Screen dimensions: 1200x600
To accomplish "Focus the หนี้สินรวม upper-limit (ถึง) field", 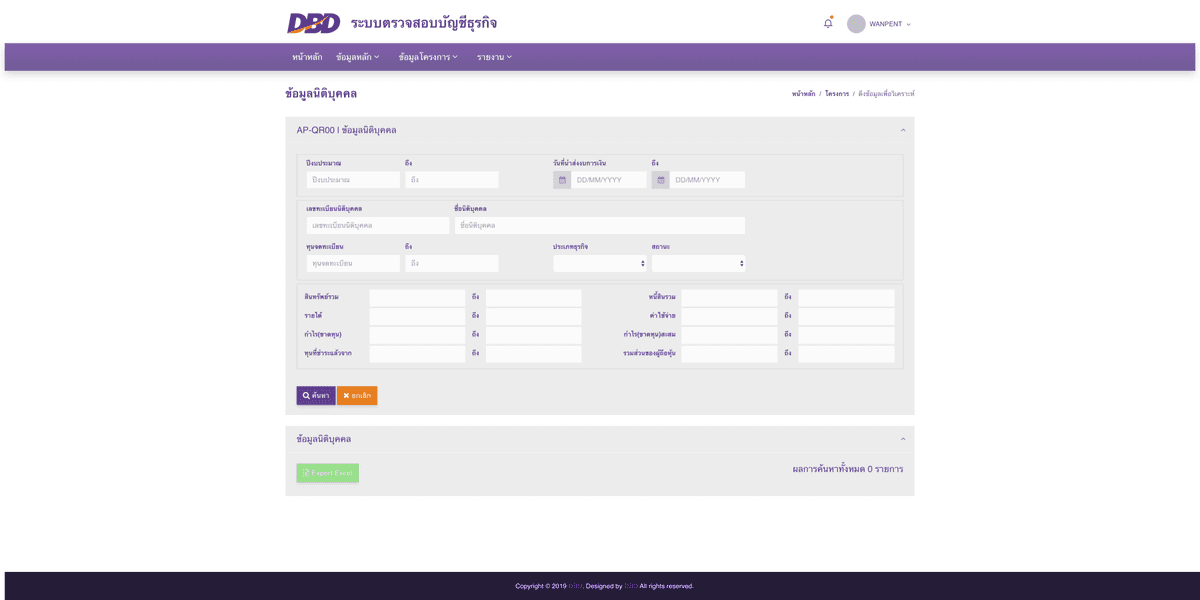I will (846, 298).
